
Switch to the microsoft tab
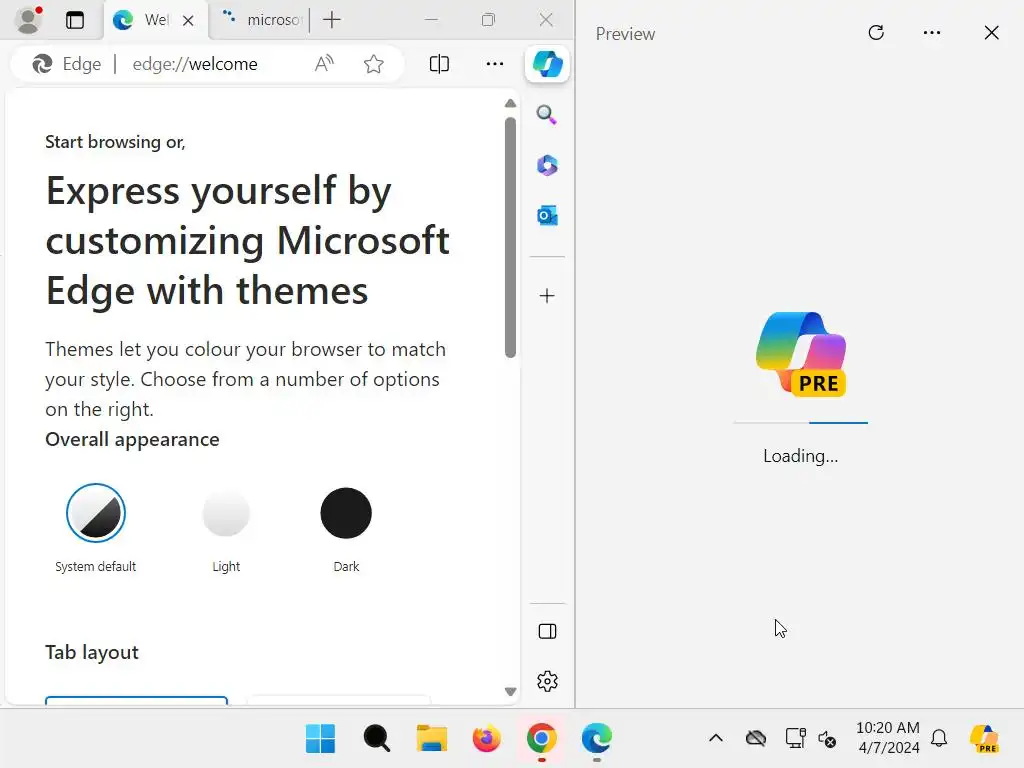pos(261,20)
